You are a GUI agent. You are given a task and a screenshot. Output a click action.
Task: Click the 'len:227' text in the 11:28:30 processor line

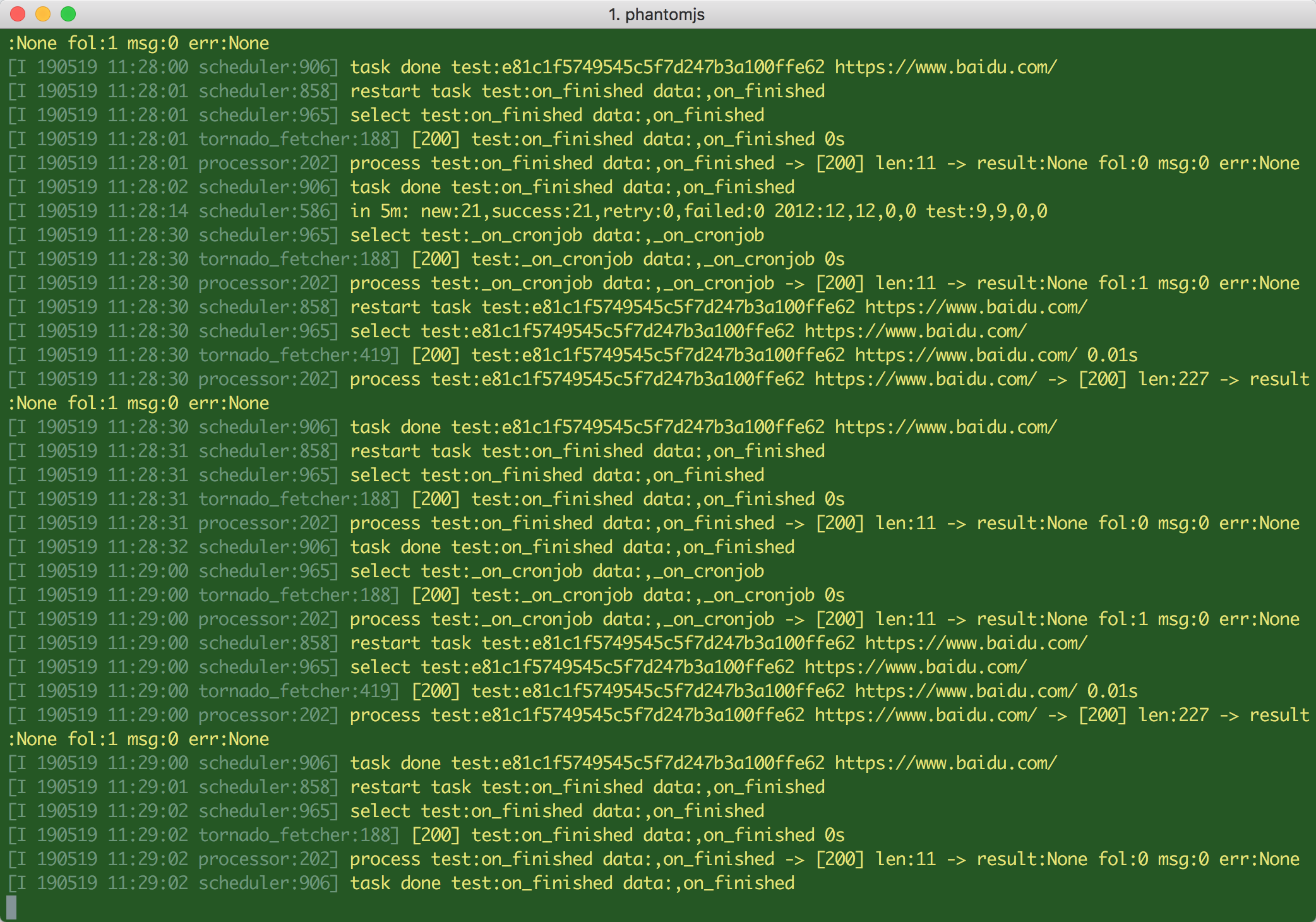point(1173,379)
